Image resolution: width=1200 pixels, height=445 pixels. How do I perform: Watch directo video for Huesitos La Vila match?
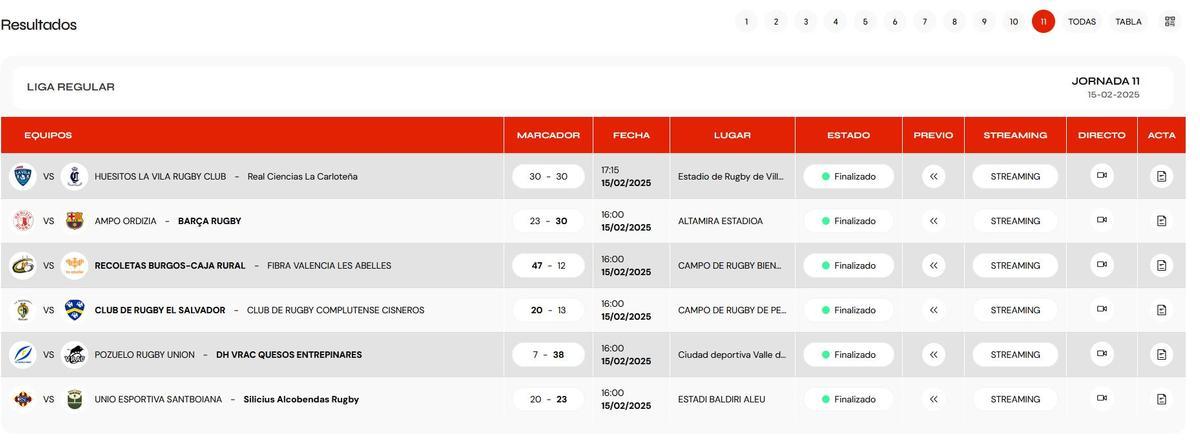1102,175
